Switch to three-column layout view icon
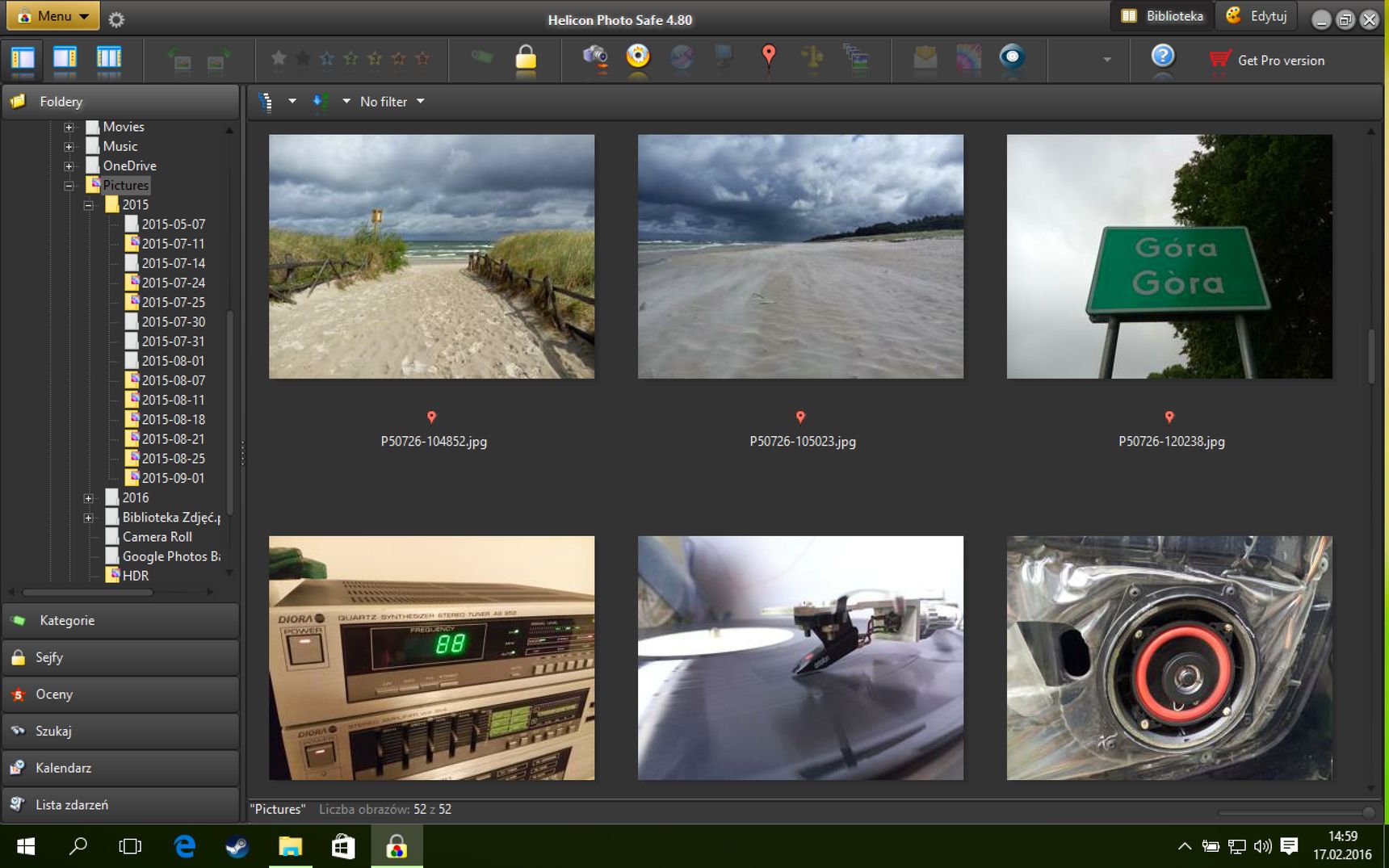 coord(108,59)
